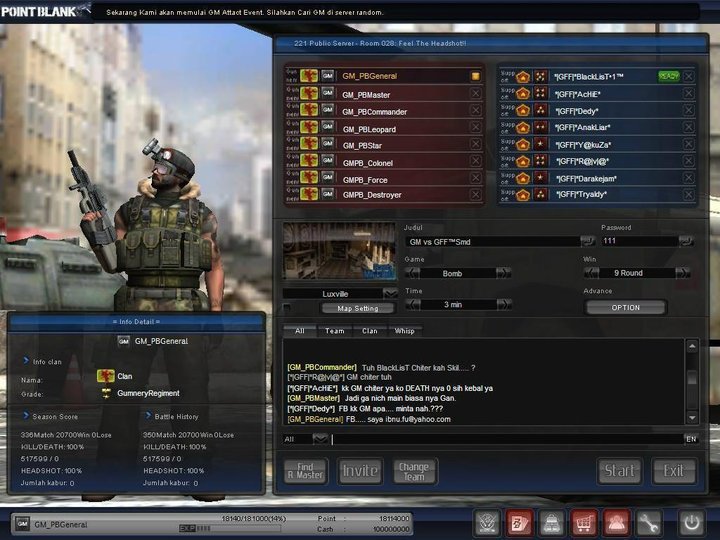
Task: Toggle slot X for GM_PBLeopard
Action: [475, 127]
